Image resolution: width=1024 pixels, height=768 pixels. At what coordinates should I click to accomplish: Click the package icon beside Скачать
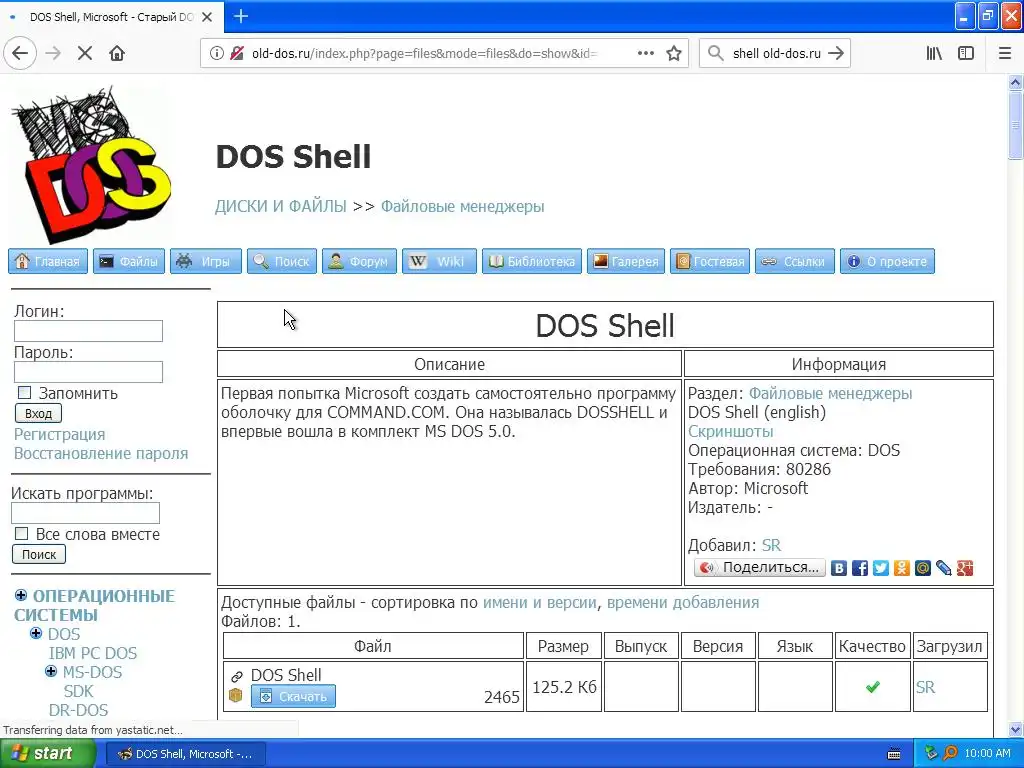236,696
